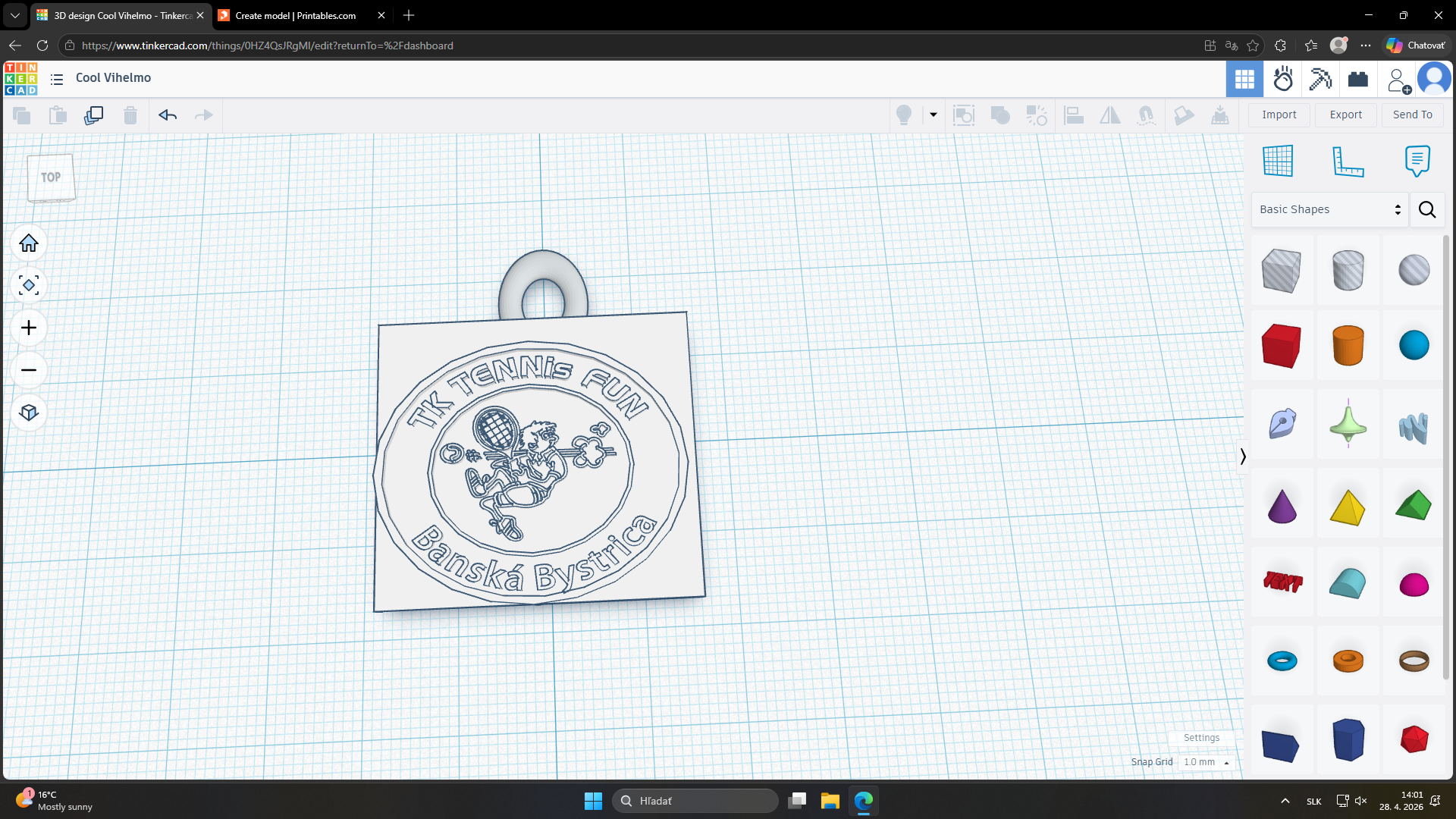
Task: Open the Windows Start menu
Action: click(593, 801)
